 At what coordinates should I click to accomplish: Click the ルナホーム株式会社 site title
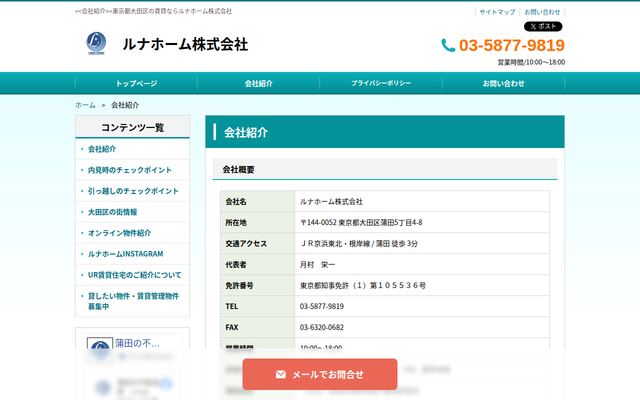(185, 44)
